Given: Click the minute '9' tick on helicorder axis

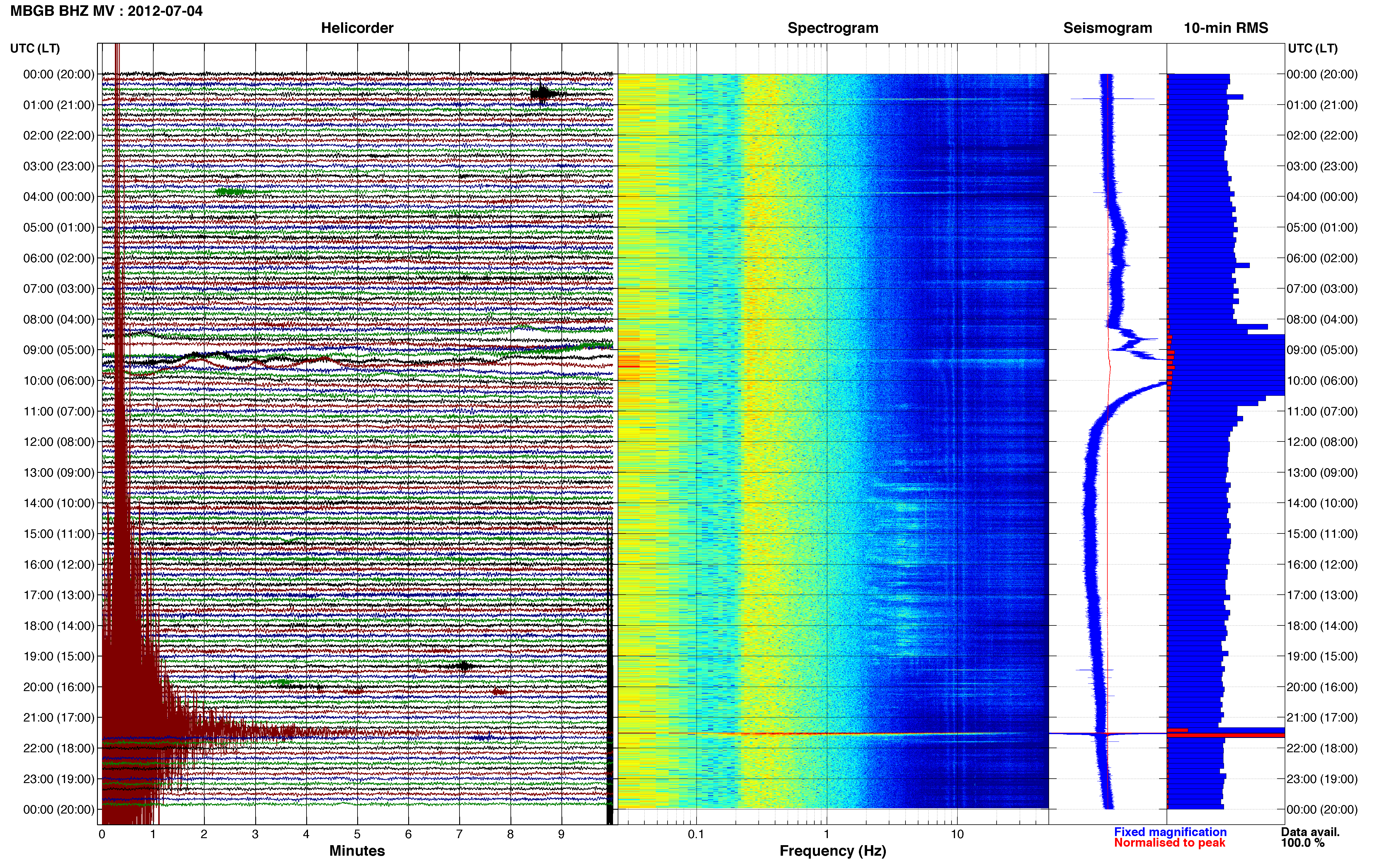Looking at the screenshot, I should [561, 834].
